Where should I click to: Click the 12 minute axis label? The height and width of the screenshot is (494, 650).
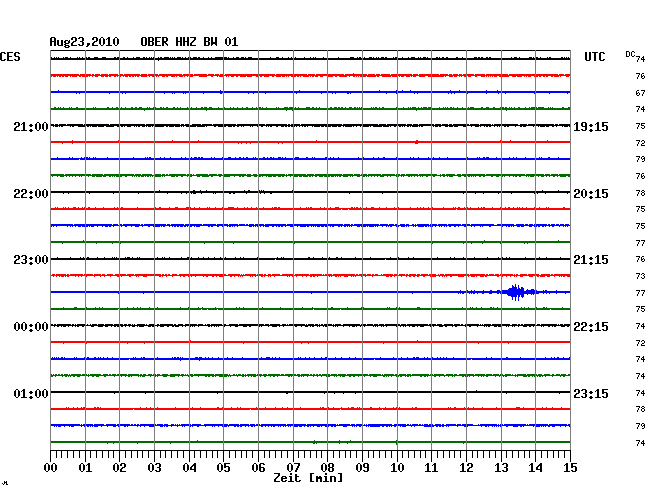point(466,467)
